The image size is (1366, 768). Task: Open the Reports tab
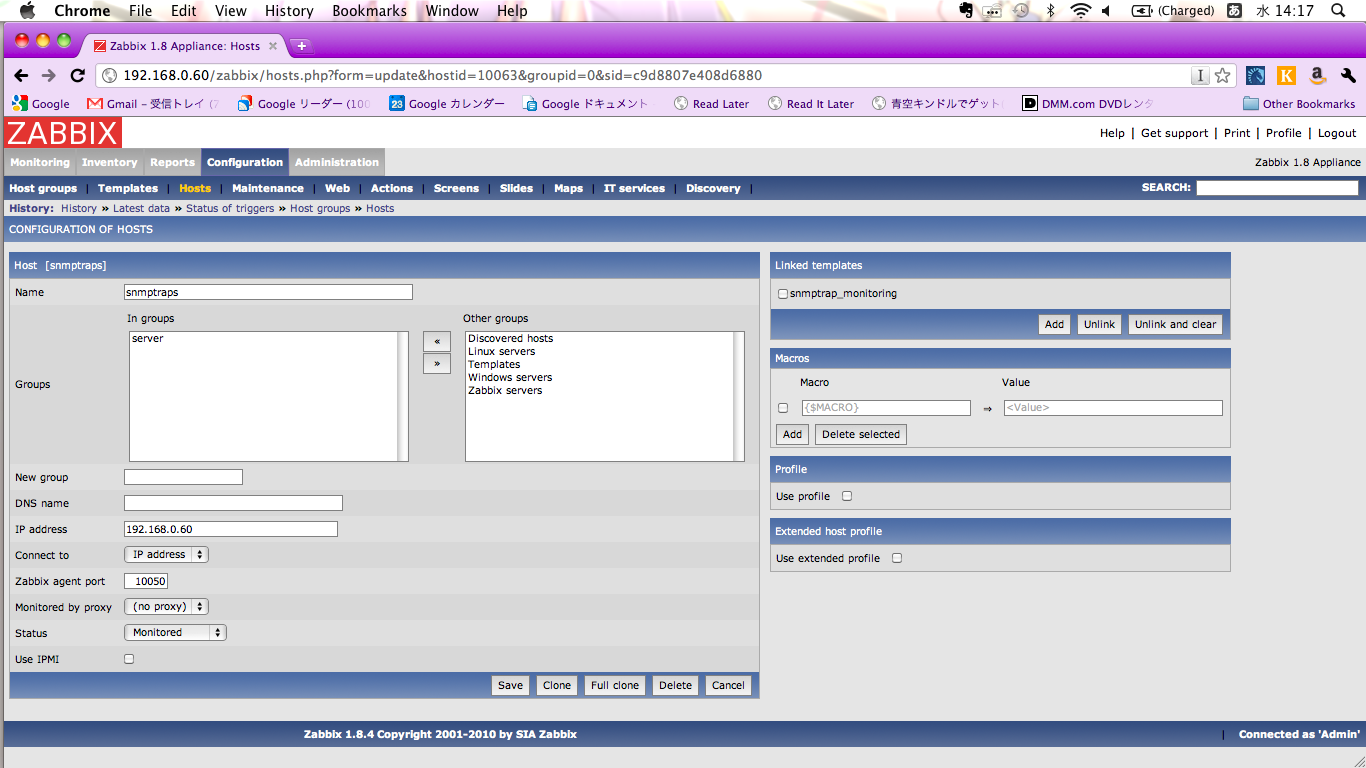173,162
